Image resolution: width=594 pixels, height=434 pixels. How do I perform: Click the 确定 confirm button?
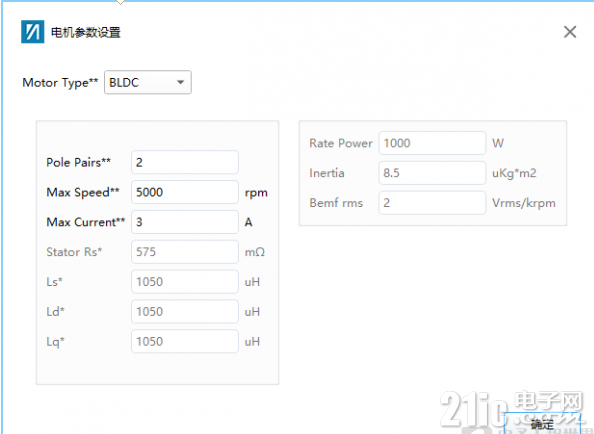[x=542, y=423]
